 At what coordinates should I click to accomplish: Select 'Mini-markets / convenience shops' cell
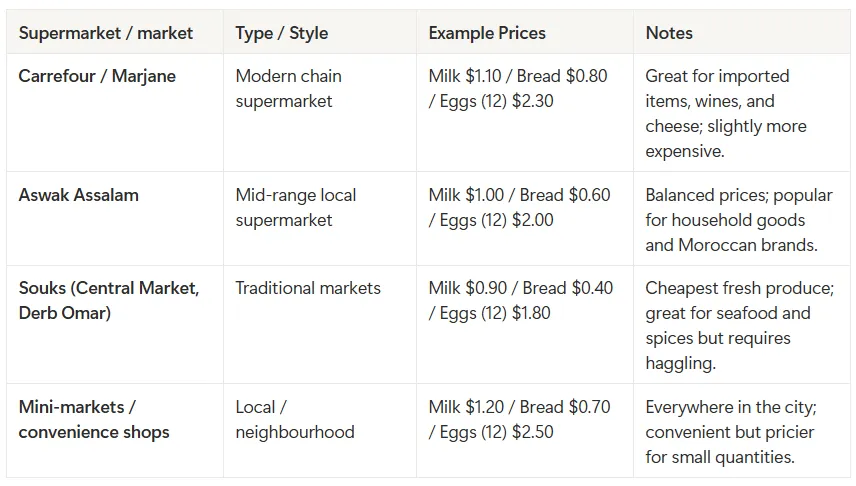pyautogui.click(x=94, y=419)
